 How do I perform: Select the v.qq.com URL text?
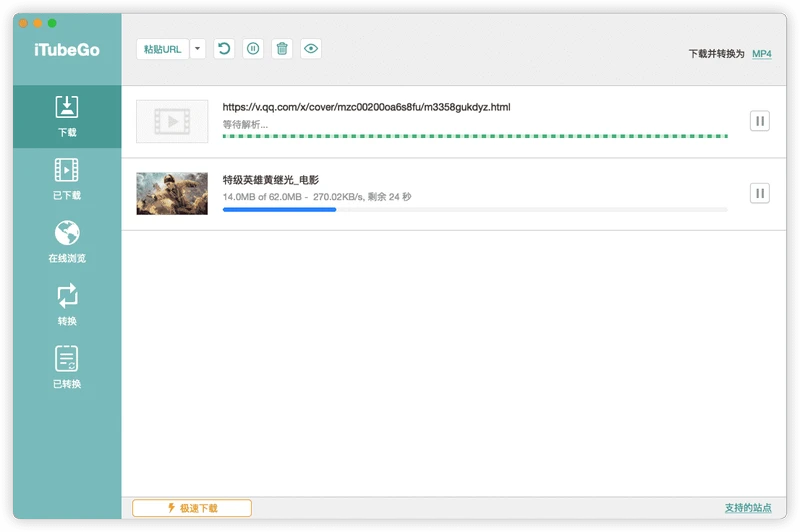[x=366, y=107]
